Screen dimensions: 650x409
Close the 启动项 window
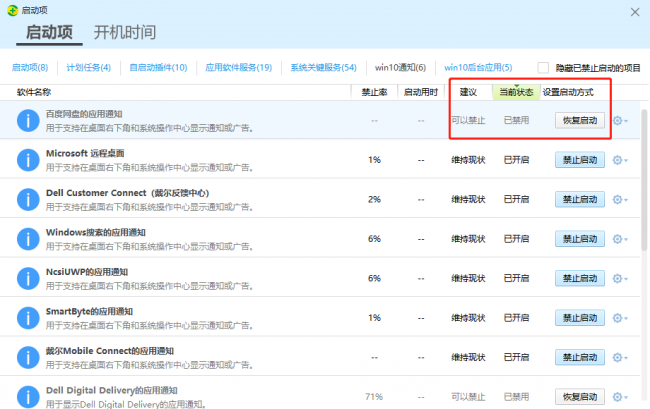point(635,12)
